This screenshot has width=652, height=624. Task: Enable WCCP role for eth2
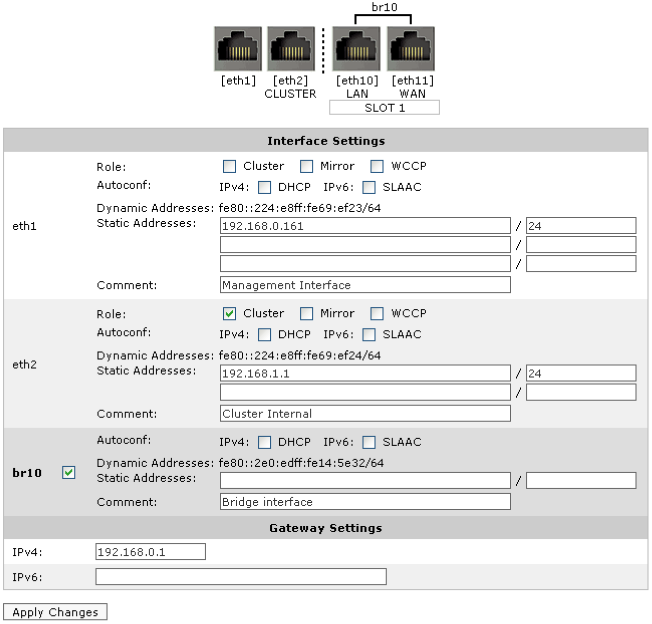pyautogui.click(x=377, y=313)
